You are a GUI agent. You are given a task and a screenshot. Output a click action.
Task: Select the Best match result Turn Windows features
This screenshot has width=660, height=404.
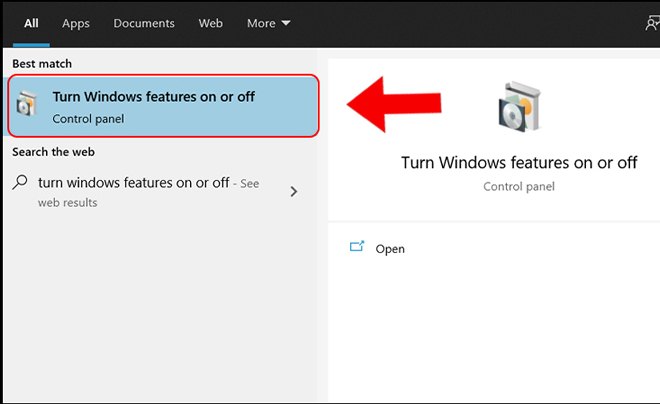[x=163, y=106]
